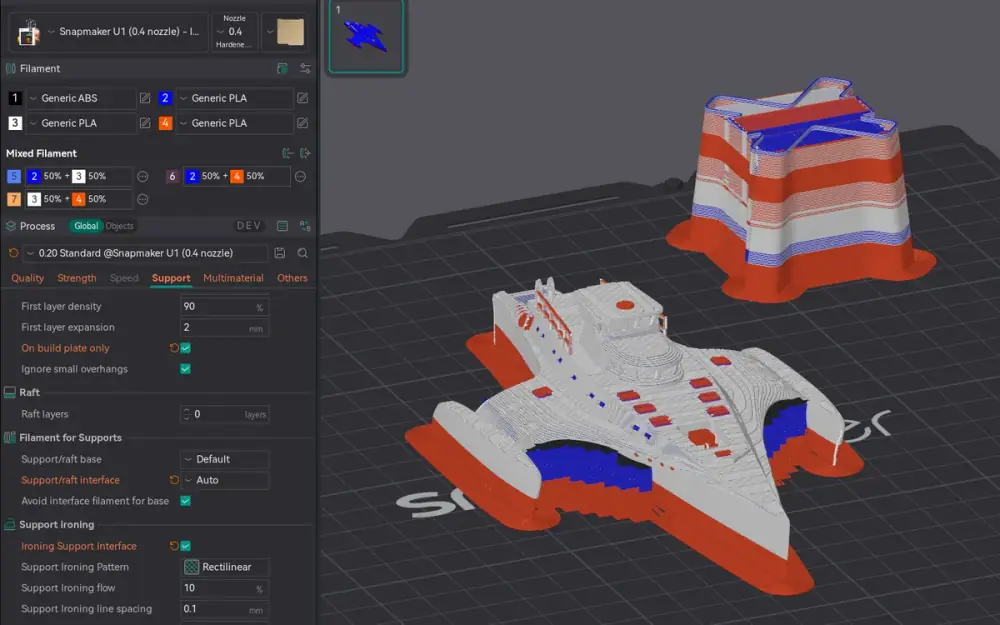The width and height of the screenshot is (1000, 625).
Task: Click the Support Ironing section icon
Action: (x=10, y=525)
